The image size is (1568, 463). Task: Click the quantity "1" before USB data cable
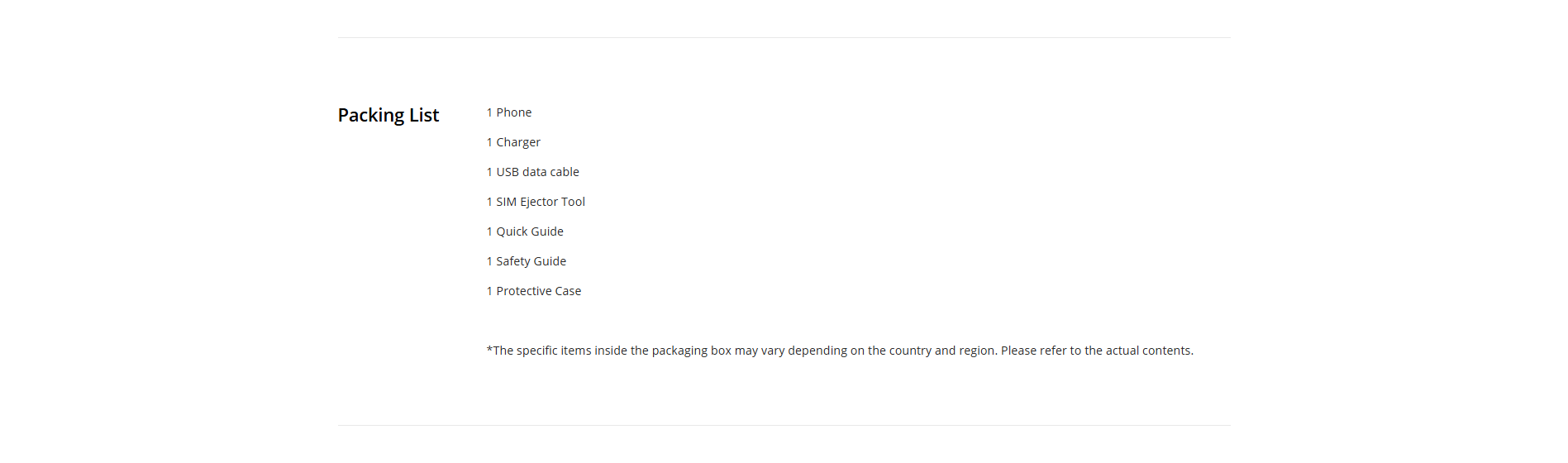coord(489,172)
